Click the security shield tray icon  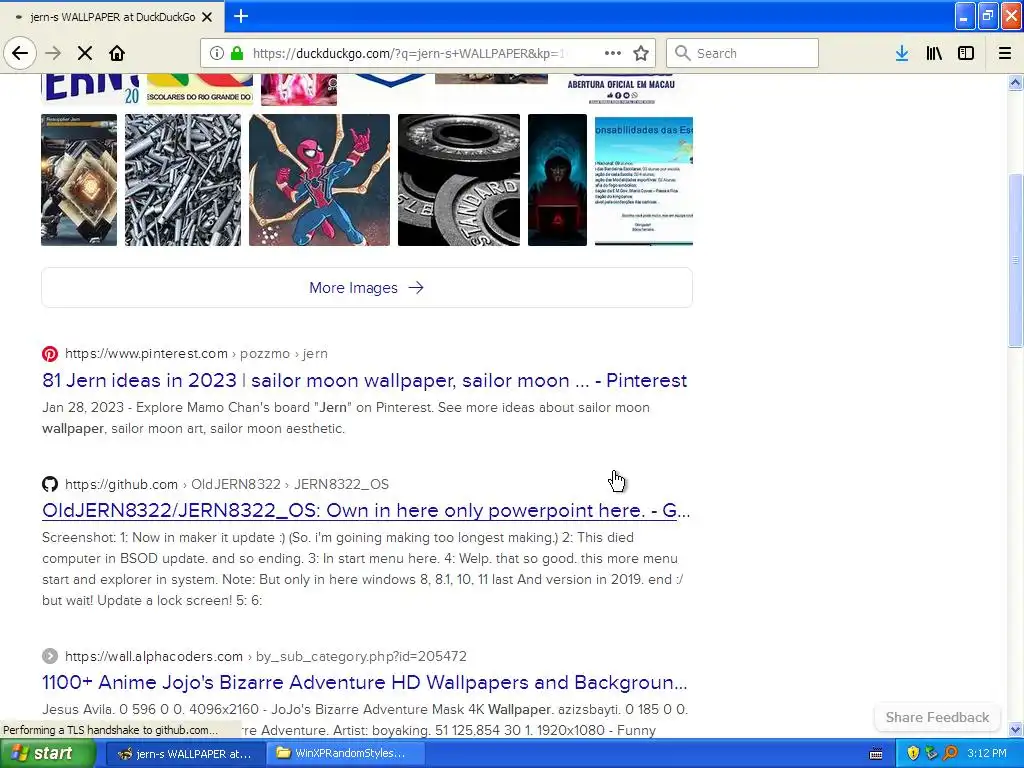pos(913,754)
